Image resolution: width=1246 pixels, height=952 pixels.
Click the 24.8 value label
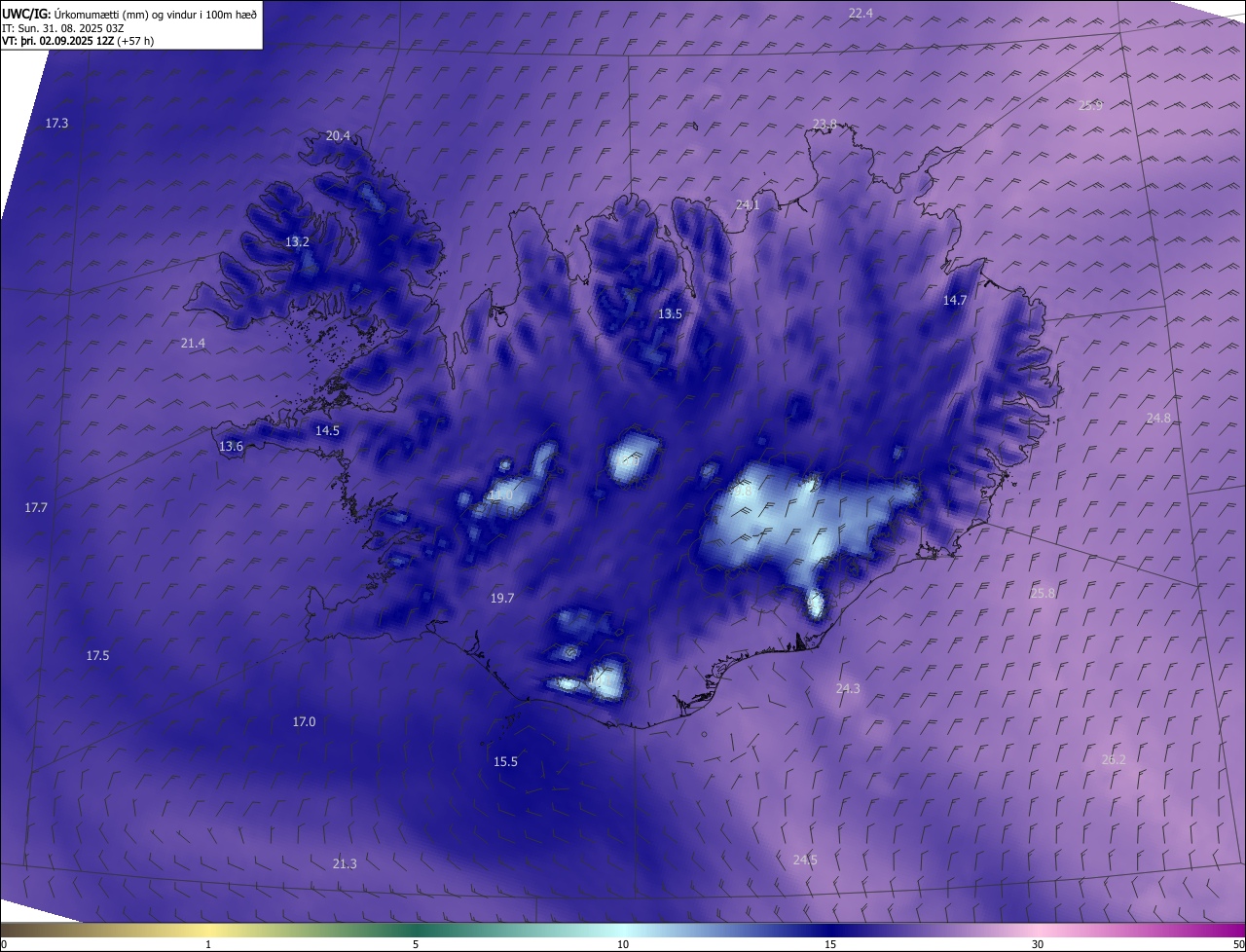point(1158,418)
